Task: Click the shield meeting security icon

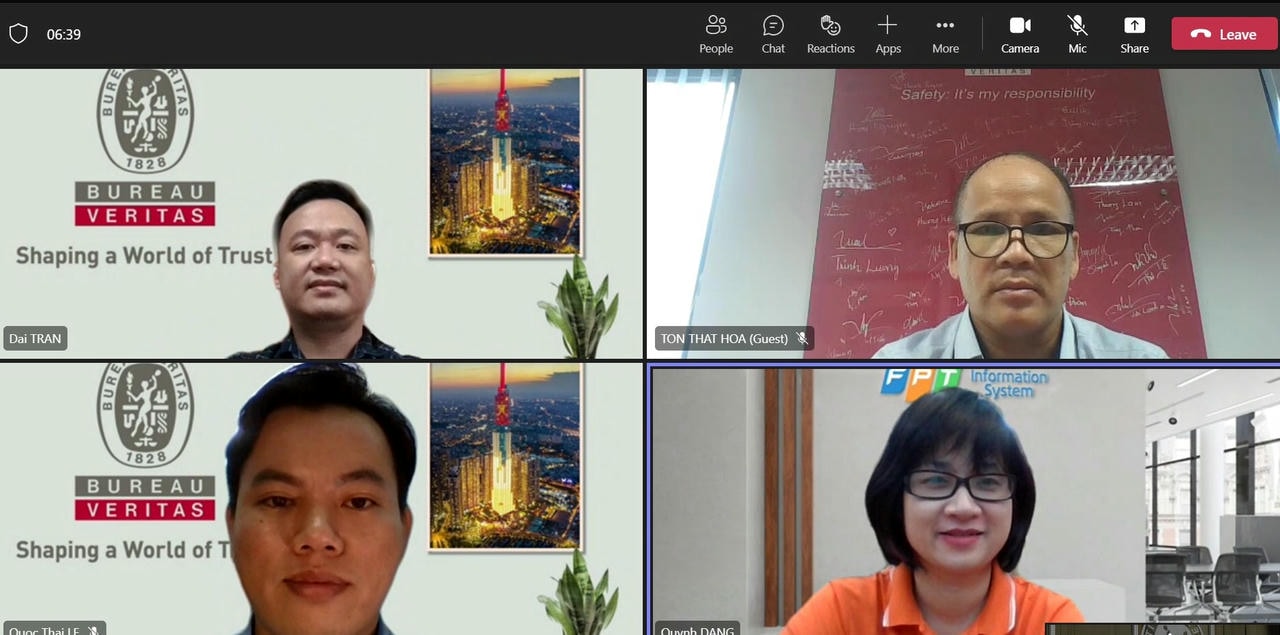Action: tap(18, 34)
